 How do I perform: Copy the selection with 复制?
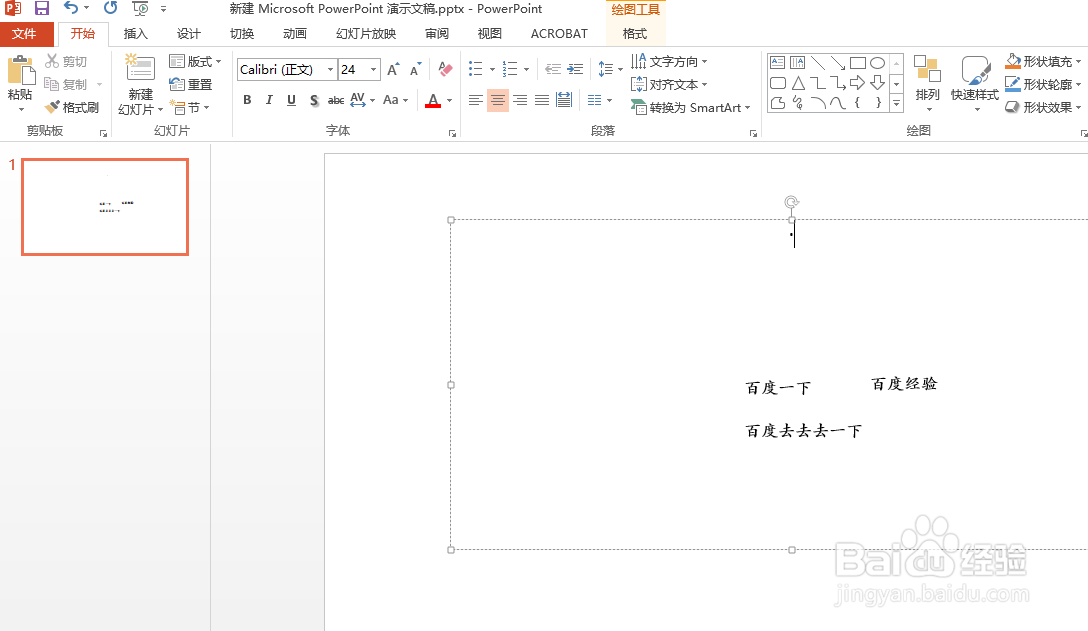[x=67, y=84]
